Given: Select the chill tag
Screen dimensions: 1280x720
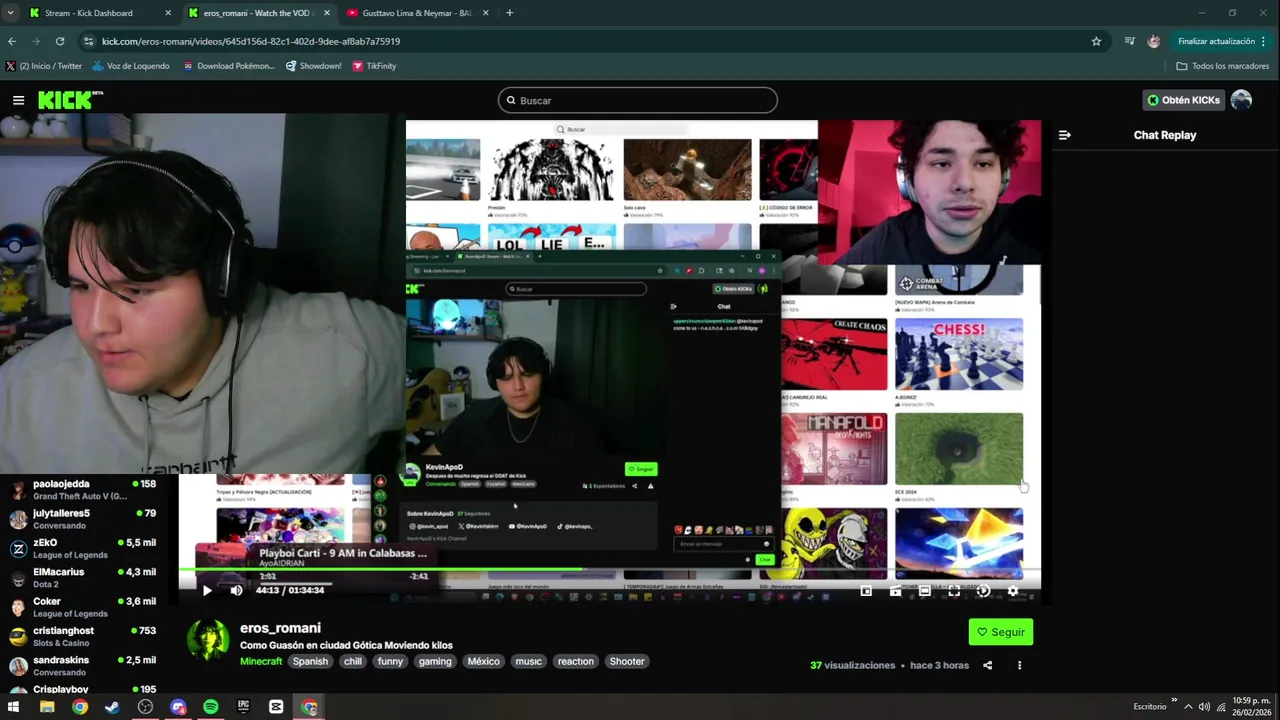Looking at the screenshot, I should [x=352, y=661].
